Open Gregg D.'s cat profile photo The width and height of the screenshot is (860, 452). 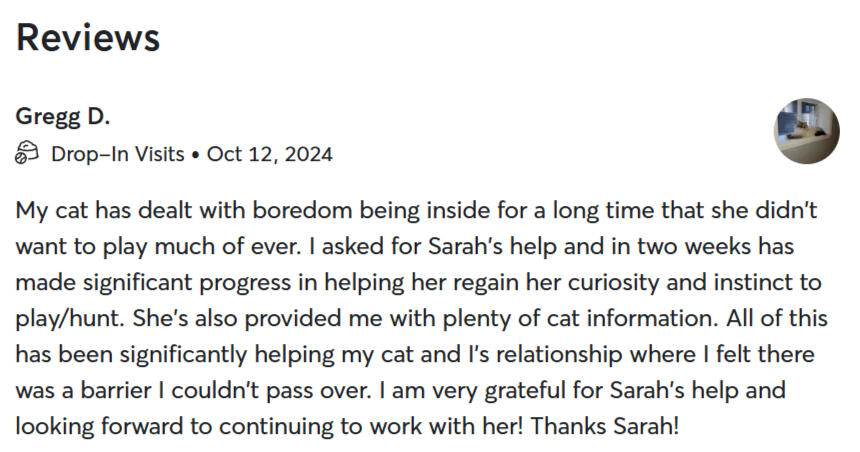tap(806, 131)
